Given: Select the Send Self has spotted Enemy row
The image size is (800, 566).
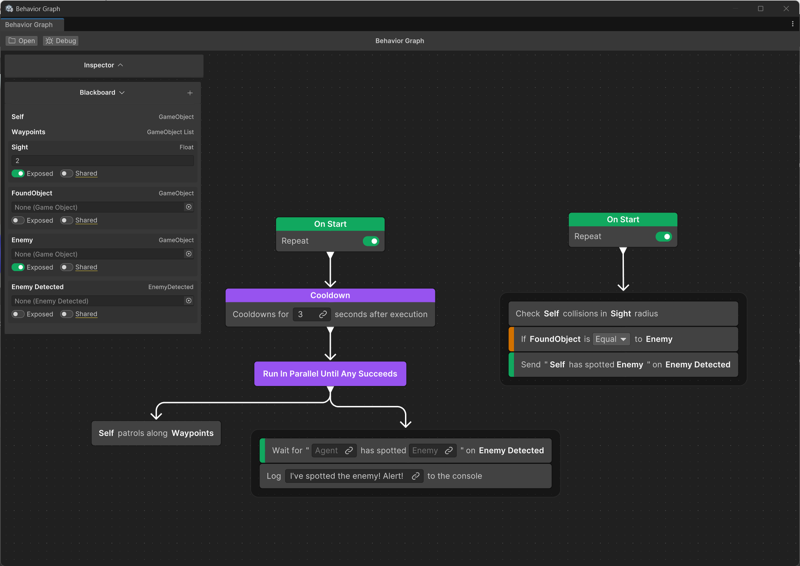Looking at the screenshot, I should (x=623, y=365).
